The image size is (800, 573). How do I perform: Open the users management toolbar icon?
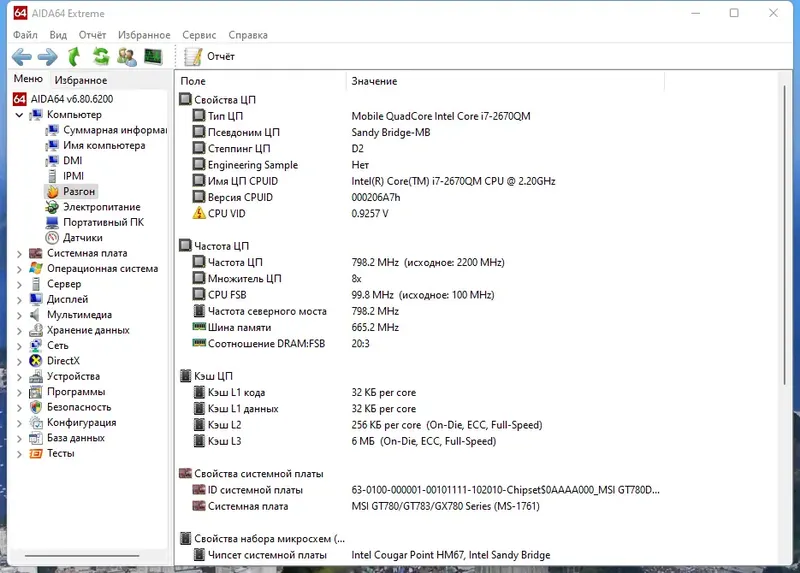tap(127, 57)
